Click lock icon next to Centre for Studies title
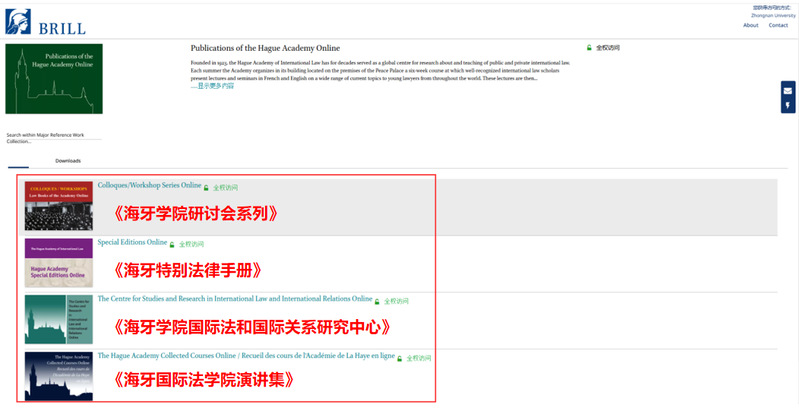 [377, 300]
